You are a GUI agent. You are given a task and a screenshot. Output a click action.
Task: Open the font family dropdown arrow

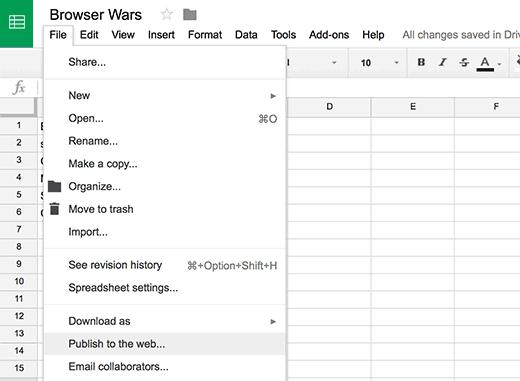[x=334, y=63]
